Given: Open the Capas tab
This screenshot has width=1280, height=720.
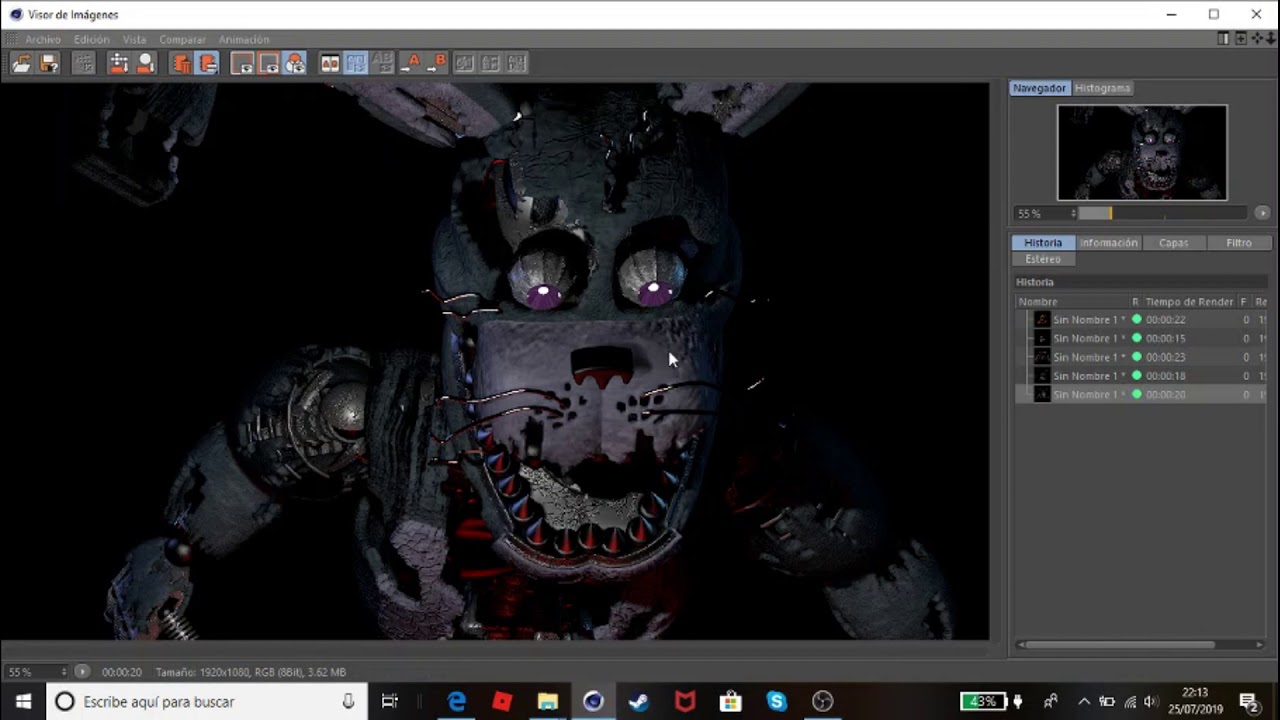Looking at the screenshot, I should [x=1173, y=243].
